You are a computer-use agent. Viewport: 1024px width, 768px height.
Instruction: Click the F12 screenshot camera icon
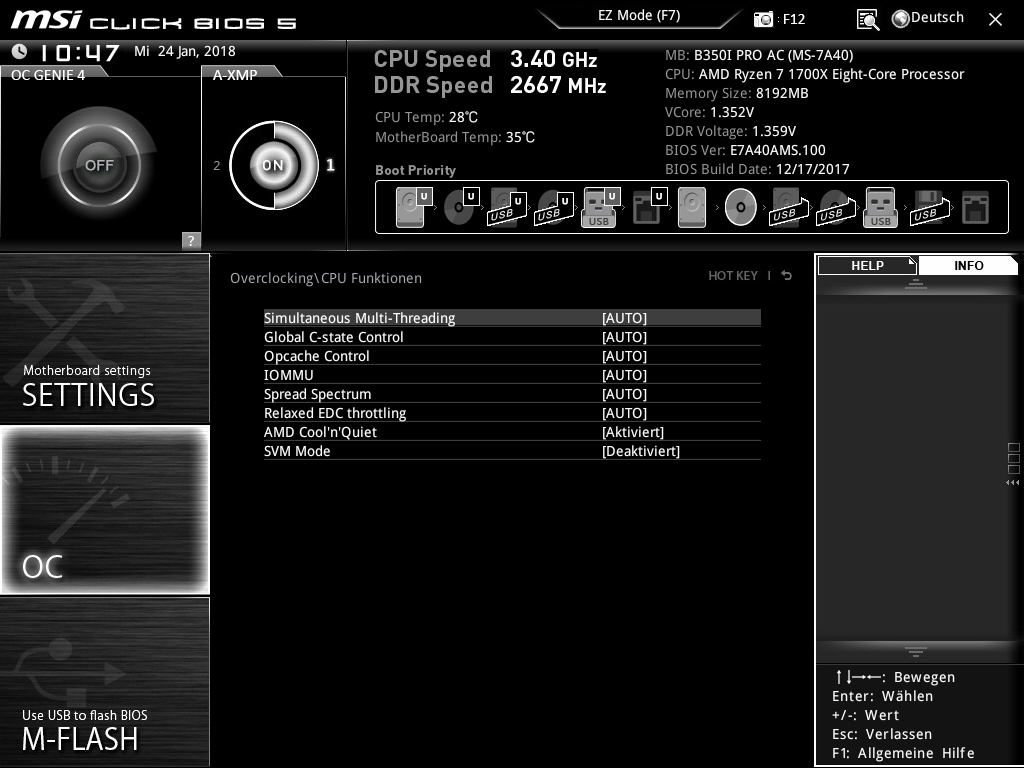click(x=763, y=19)
